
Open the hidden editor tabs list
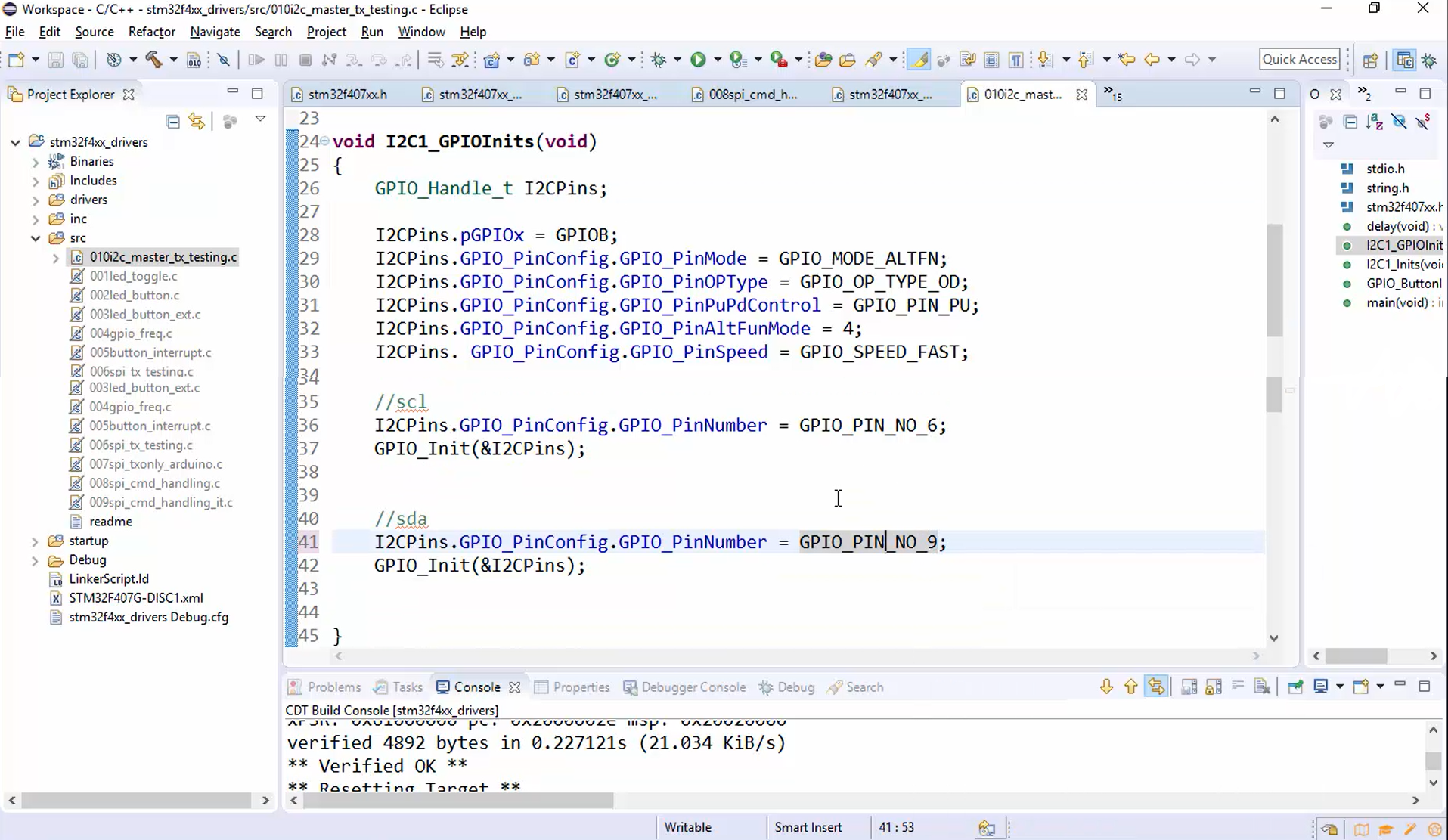coord(1112,94)
